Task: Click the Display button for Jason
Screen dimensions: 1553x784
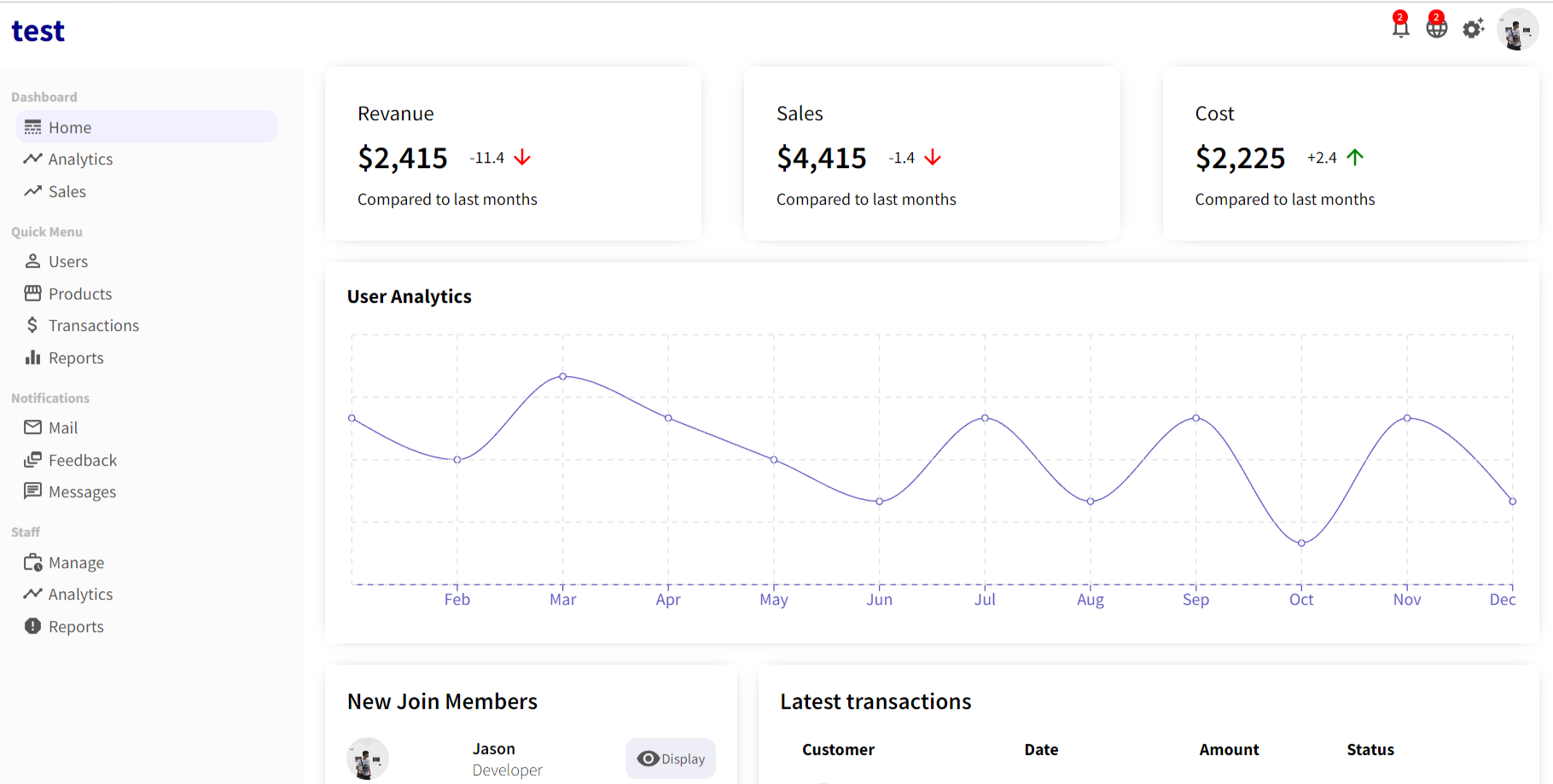Action: [671, 758]
